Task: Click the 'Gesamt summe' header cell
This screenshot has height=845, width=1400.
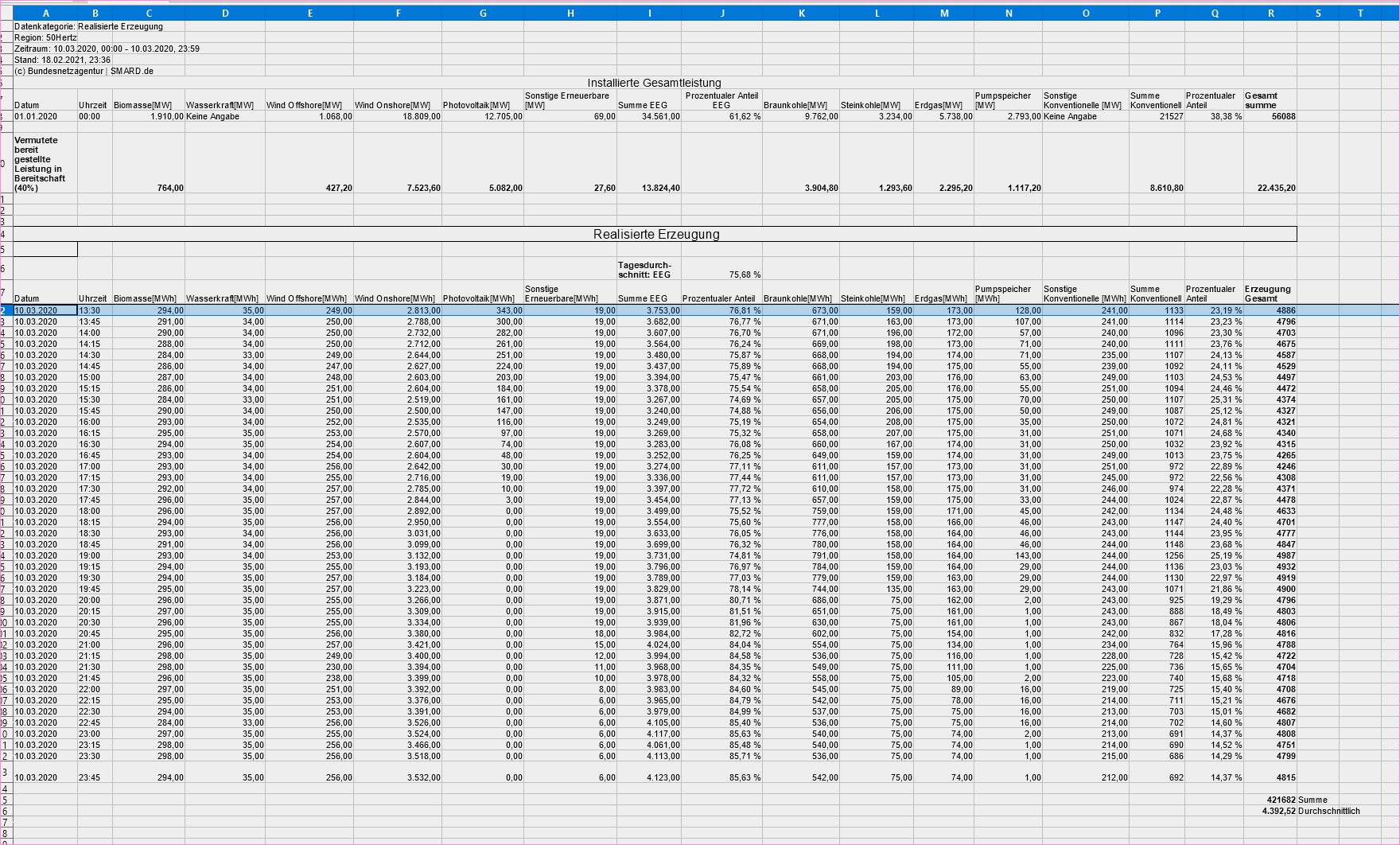Action: click(1270, 100)
